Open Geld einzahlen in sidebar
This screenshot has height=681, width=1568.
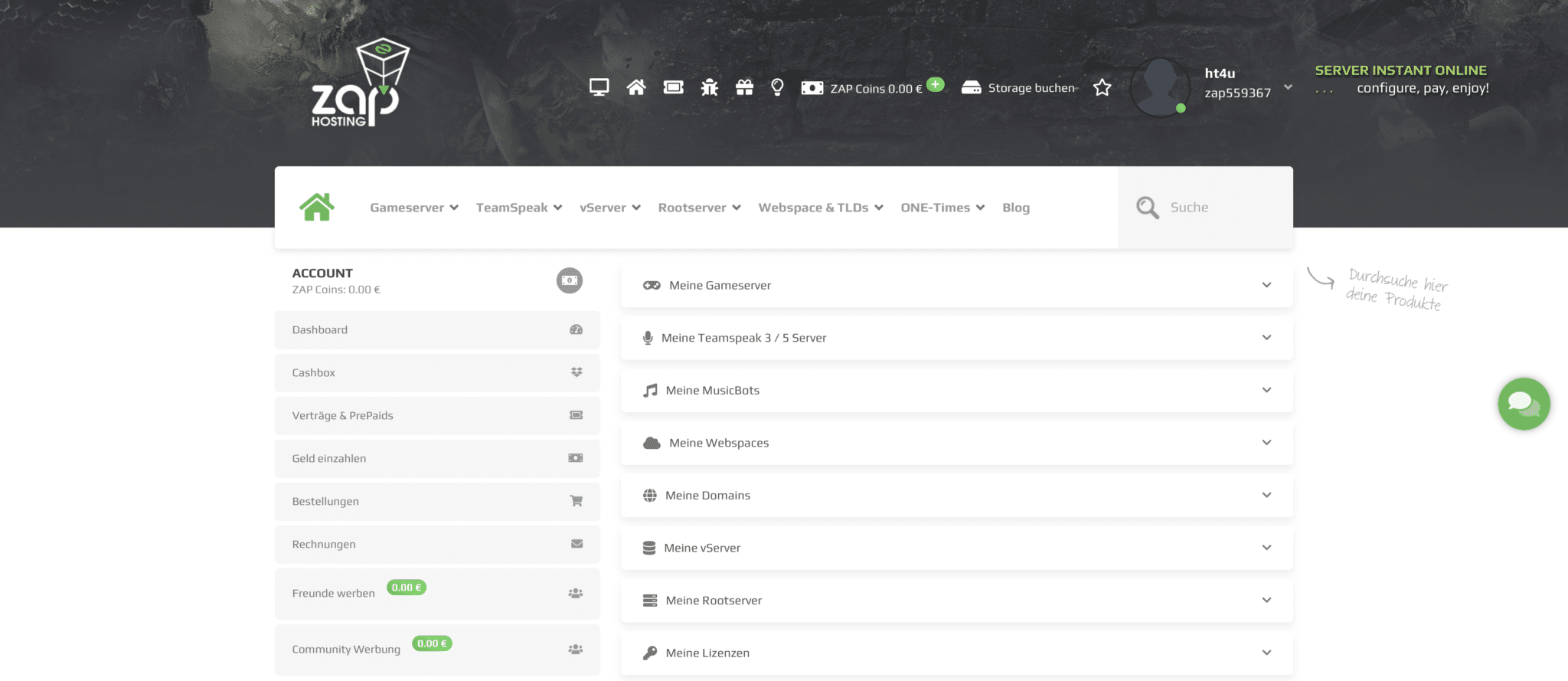pyautogui.click(x=437, y=459)
